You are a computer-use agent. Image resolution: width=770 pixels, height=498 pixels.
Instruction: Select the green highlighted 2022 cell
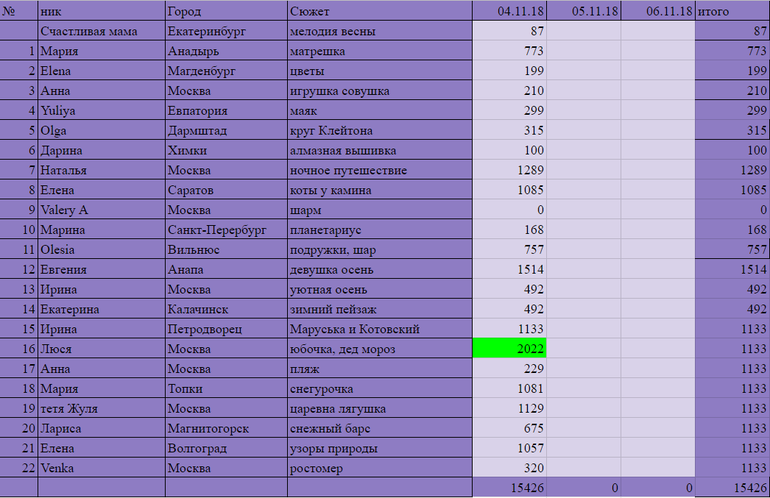(x=509, y=348)
